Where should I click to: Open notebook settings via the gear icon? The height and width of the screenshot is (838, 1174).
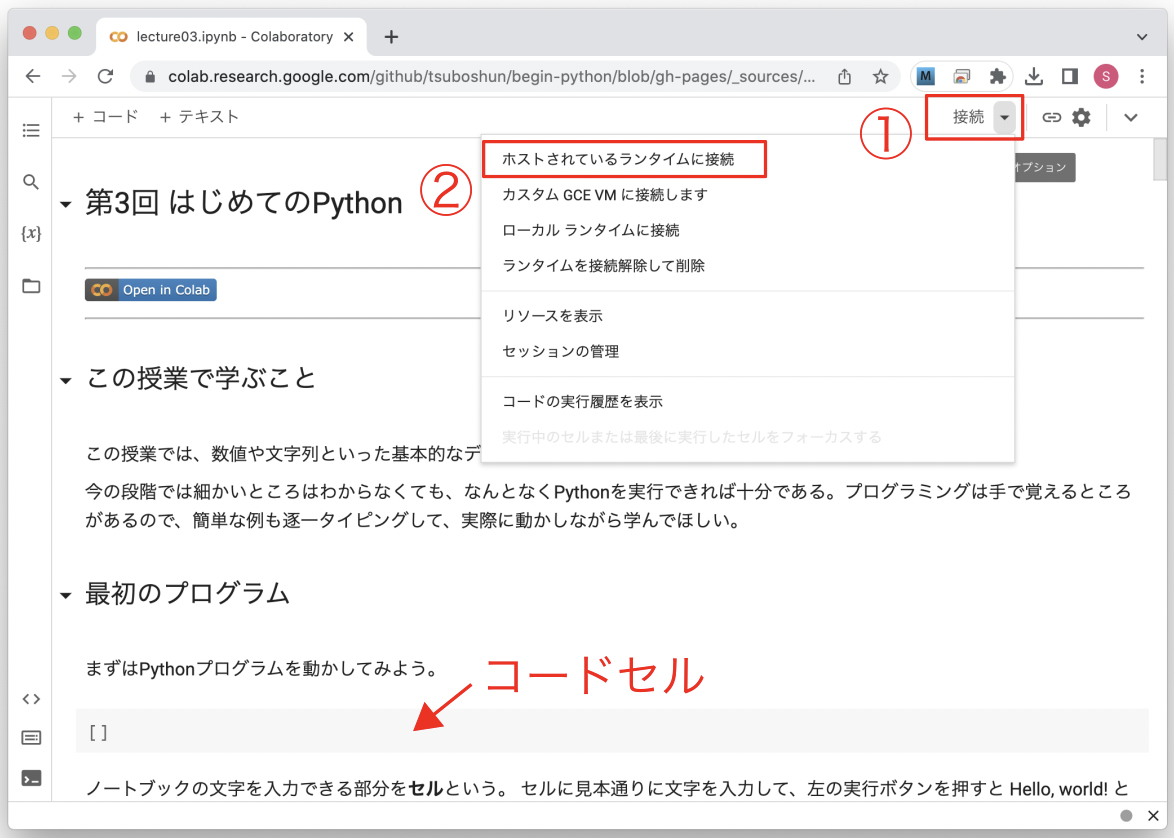[x=1081, y=117]
